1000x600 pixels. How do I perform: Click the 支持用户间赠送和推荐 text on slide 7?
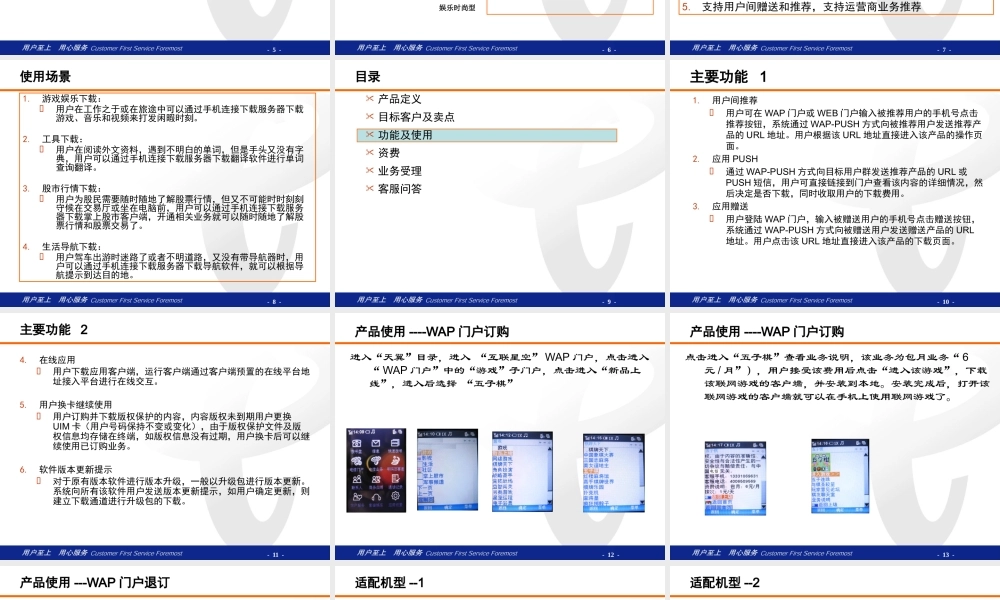(x=811, y=6)
